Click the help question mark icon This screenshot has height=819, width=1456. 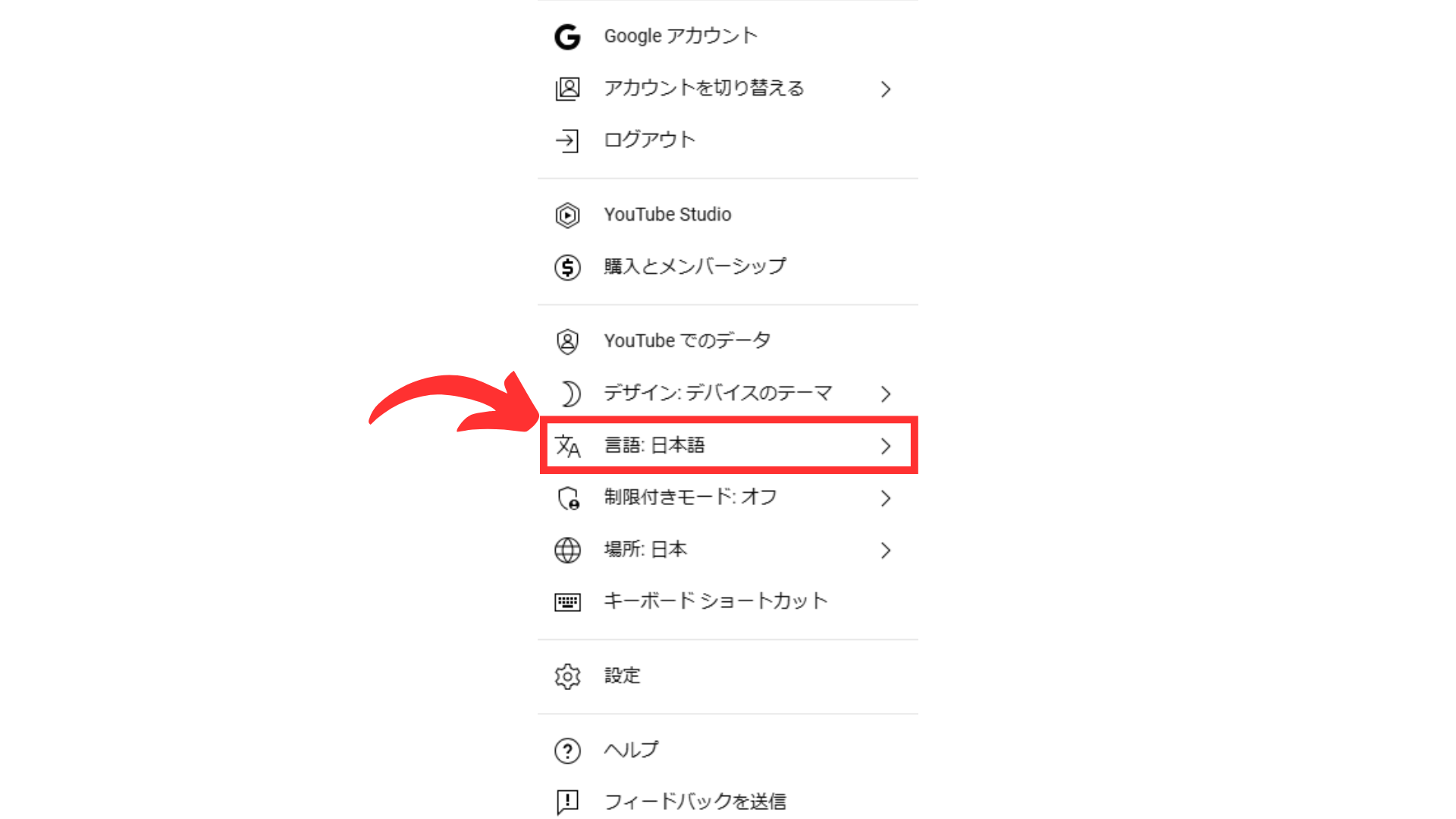(567, 751)
